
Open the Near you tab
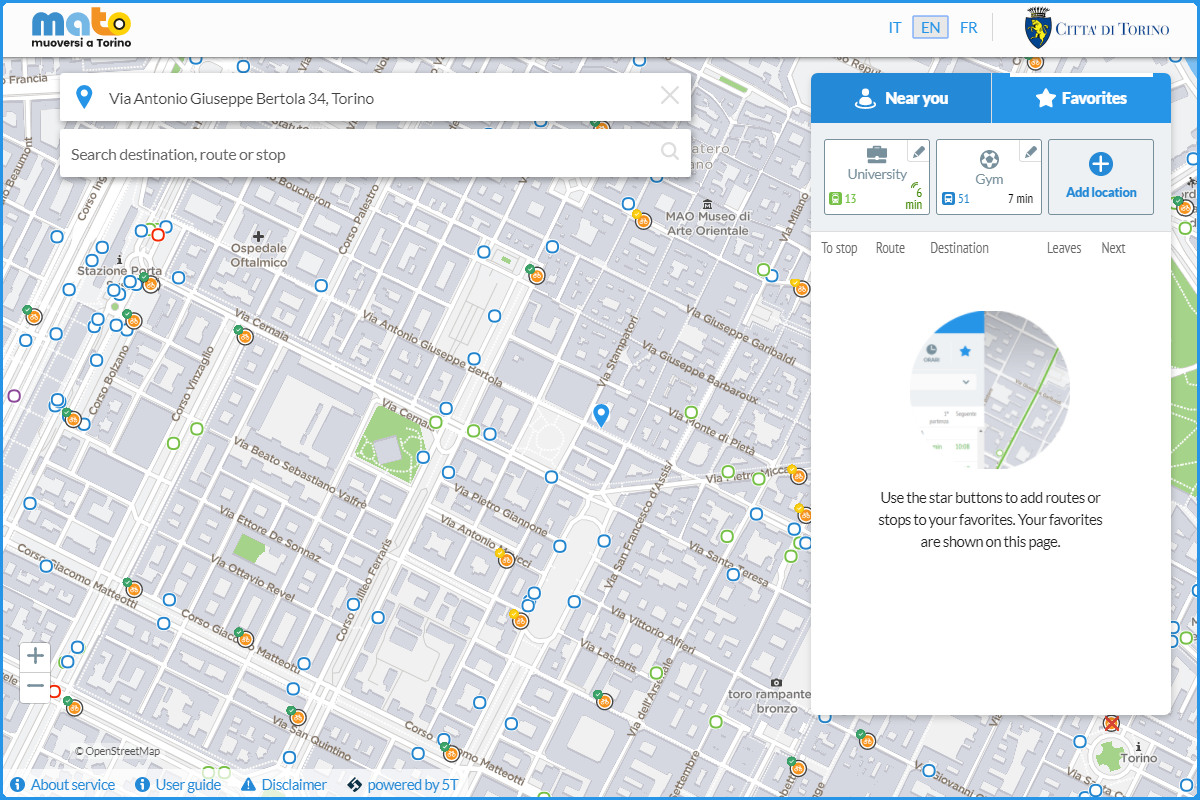(900, 98)
